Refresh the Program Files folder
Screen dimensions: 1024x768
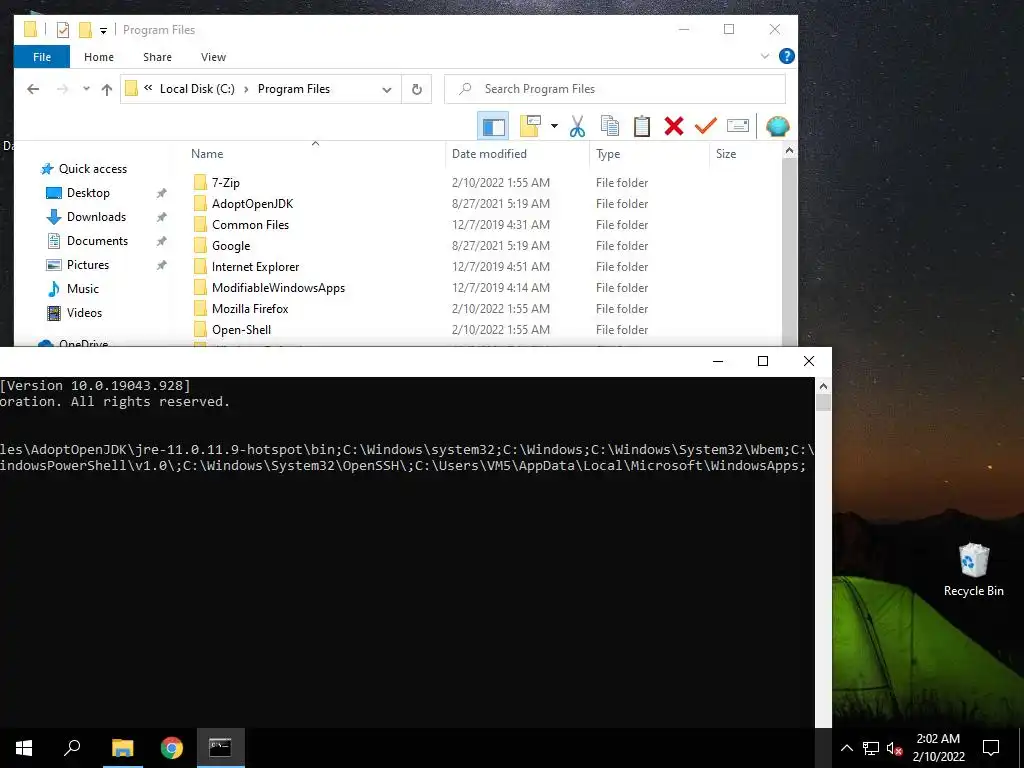tap(417, 89)
